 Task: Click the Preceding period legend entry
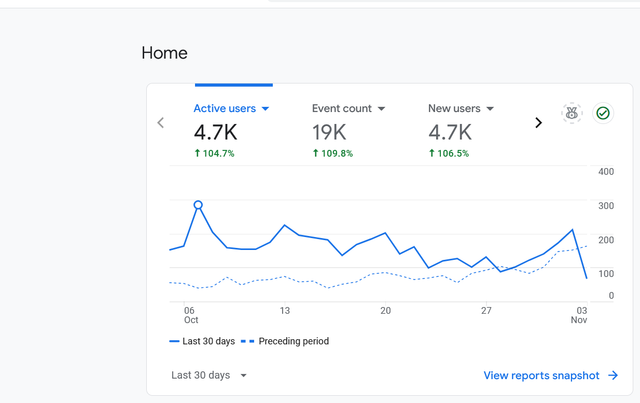285,341
